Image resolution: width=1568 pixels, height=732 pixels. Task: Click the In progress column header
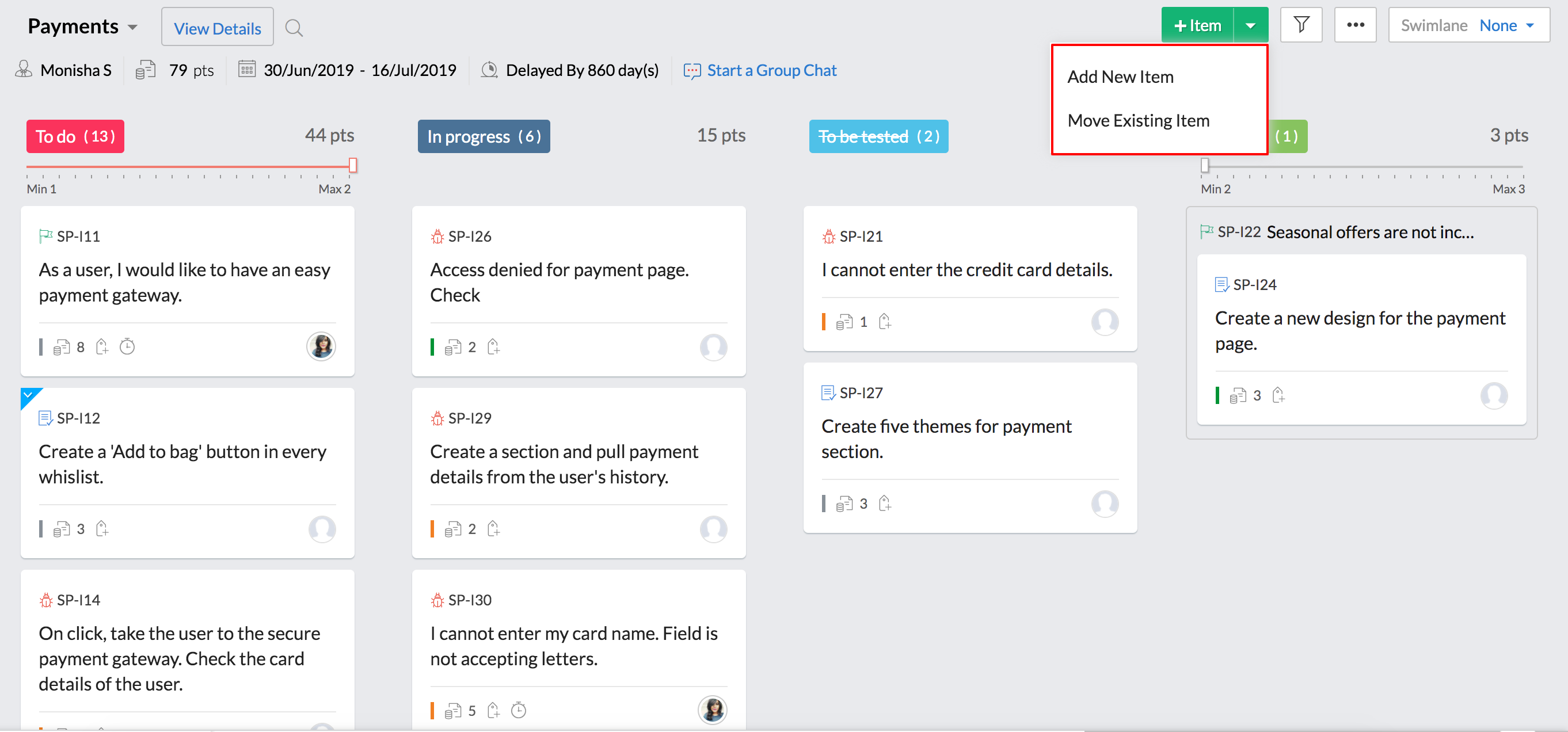click(x=484, y=136)
